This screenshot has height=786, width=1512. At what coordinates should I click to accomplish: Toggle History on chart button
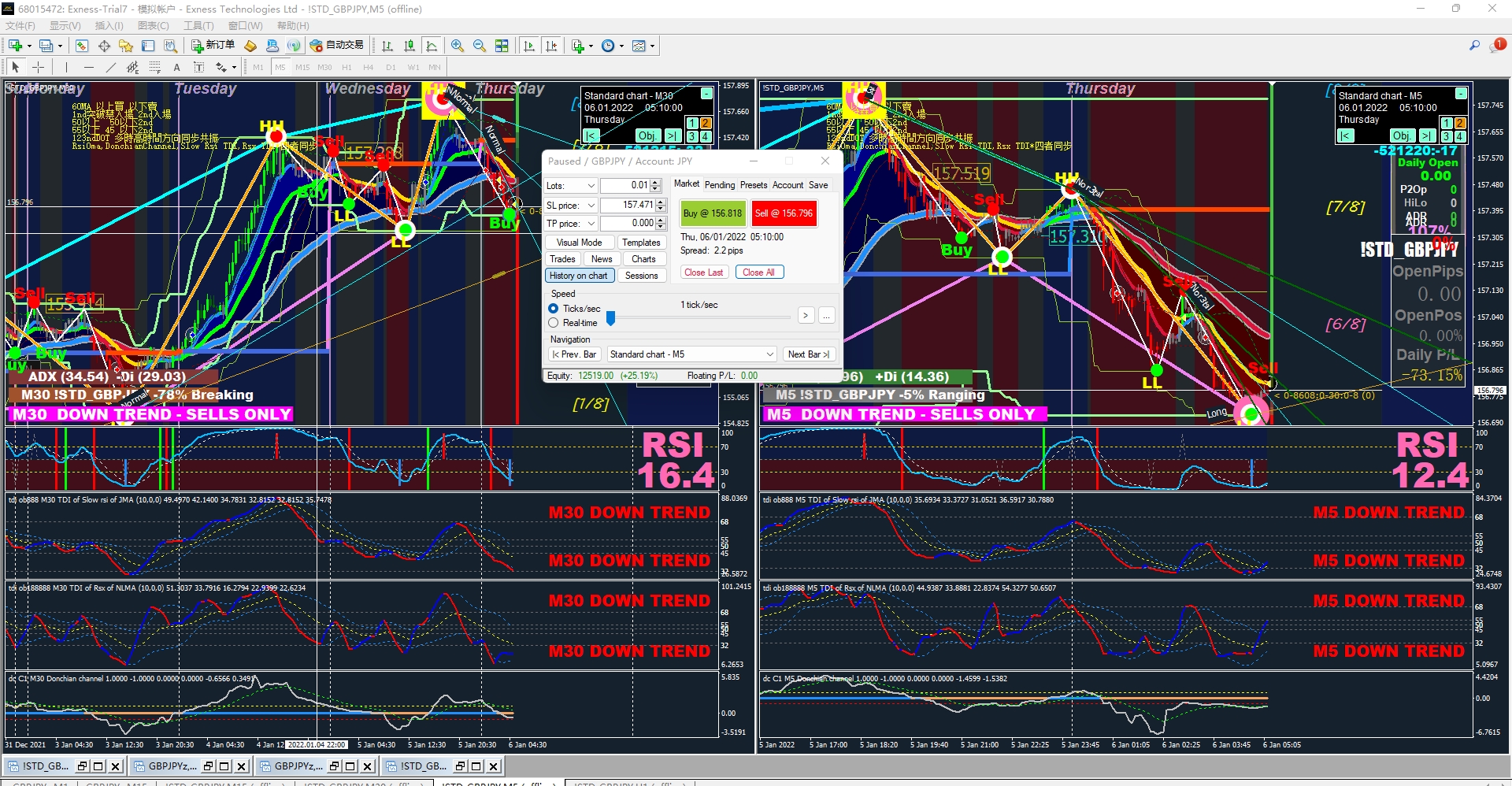pos(579,276)
